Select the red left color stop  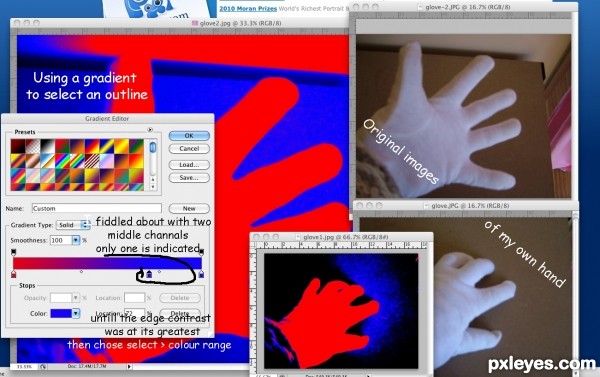14,274
